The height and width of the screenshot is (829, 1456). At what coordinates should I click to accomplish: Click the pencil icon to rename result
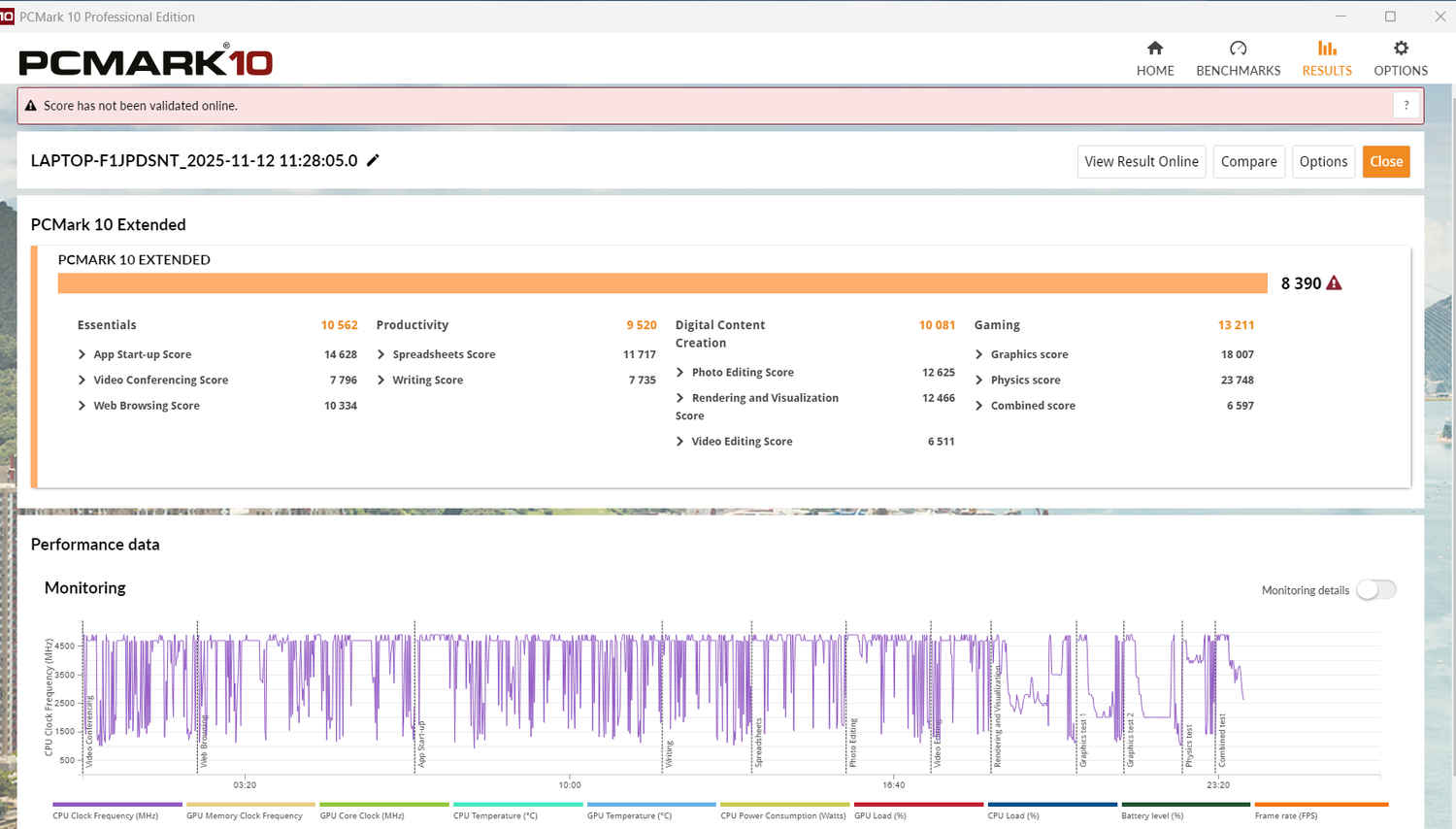[x=373, y=160]
